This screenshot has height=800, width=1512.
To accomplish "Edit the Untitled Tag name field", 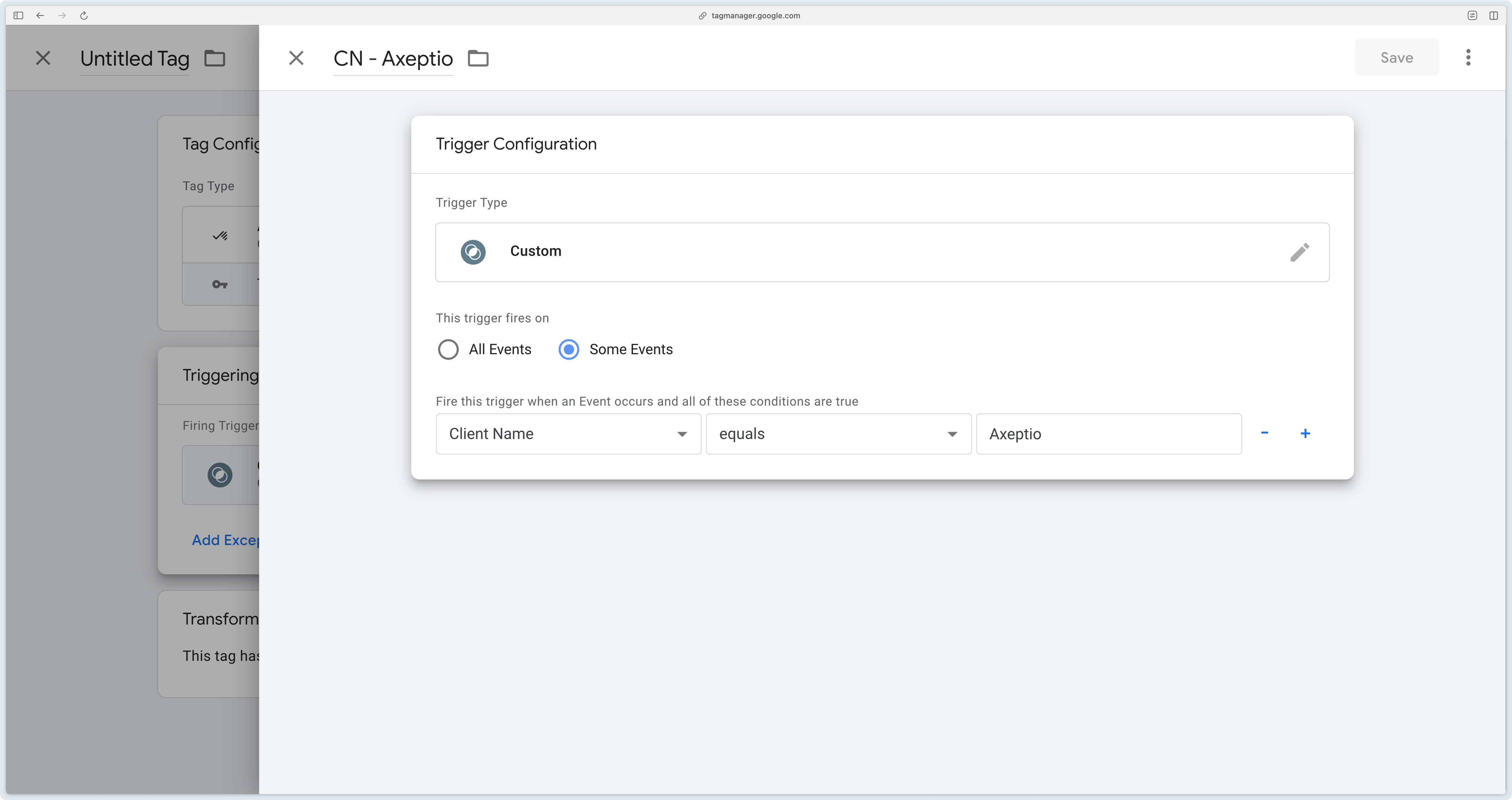I will (x=134, y=59).
